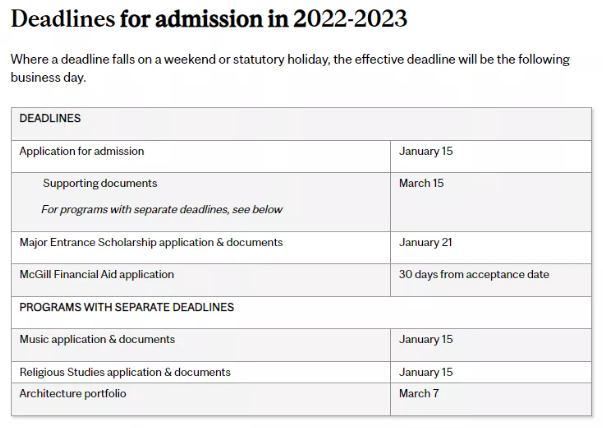Select the McGill Financial Aid application label

[97, 274]
